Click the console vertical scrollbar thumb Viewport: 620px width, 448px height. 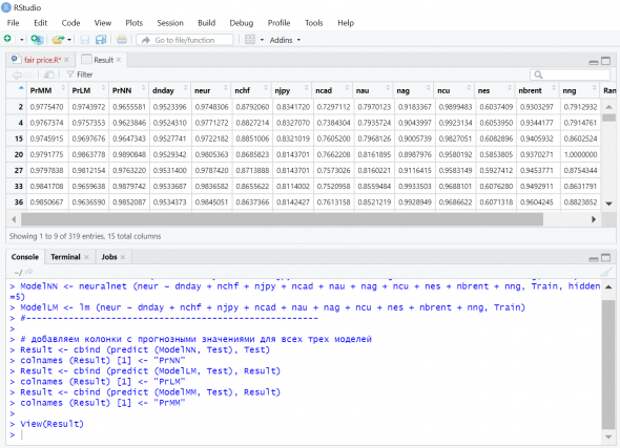(609, 364)
